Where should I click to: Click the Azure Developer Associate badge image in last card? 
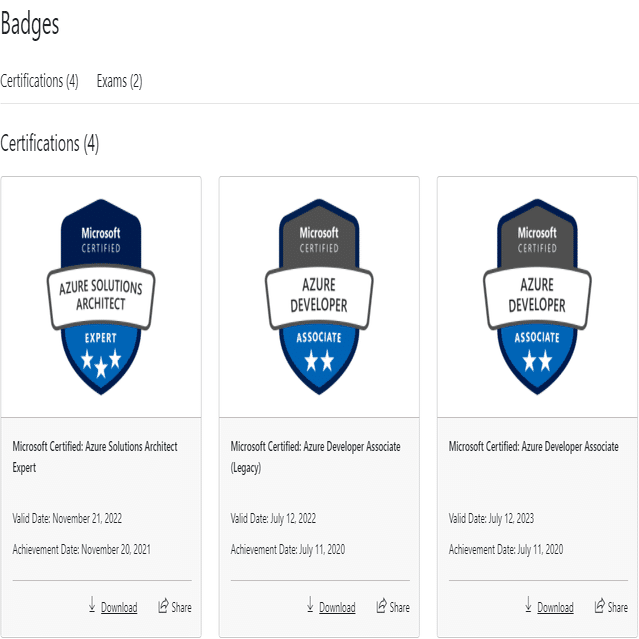click(537, 297)
